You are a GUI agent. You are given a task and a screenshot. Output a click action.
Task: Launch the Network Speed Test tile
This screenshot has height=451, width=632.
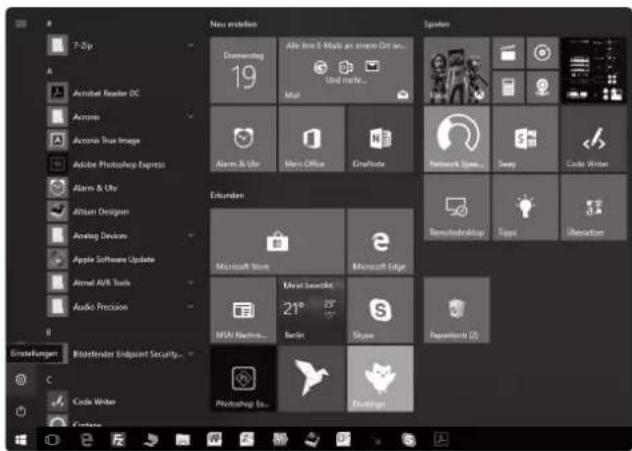coord(457,139)
